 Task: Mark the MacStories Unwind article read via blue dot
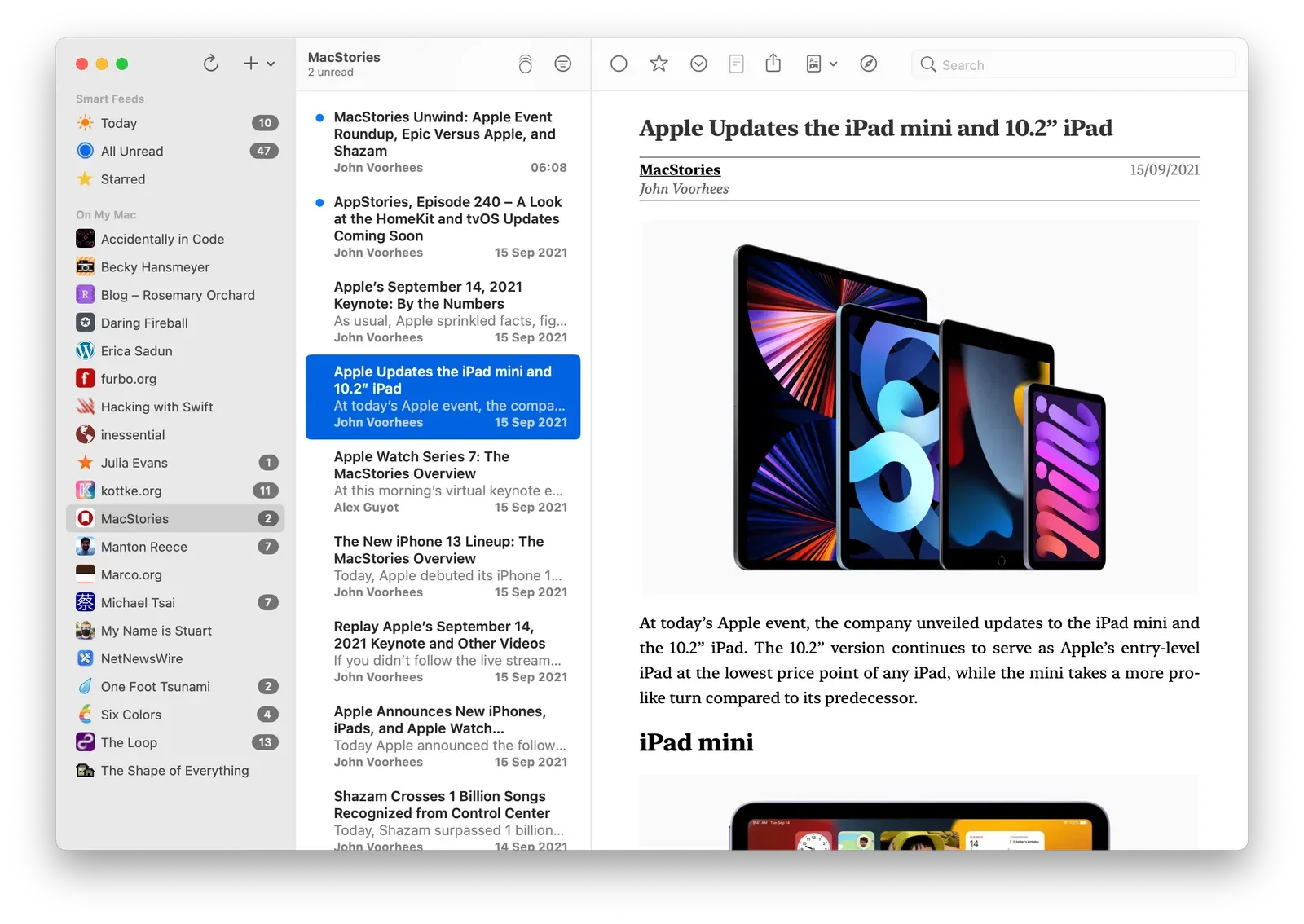click(x=318, y=117)
